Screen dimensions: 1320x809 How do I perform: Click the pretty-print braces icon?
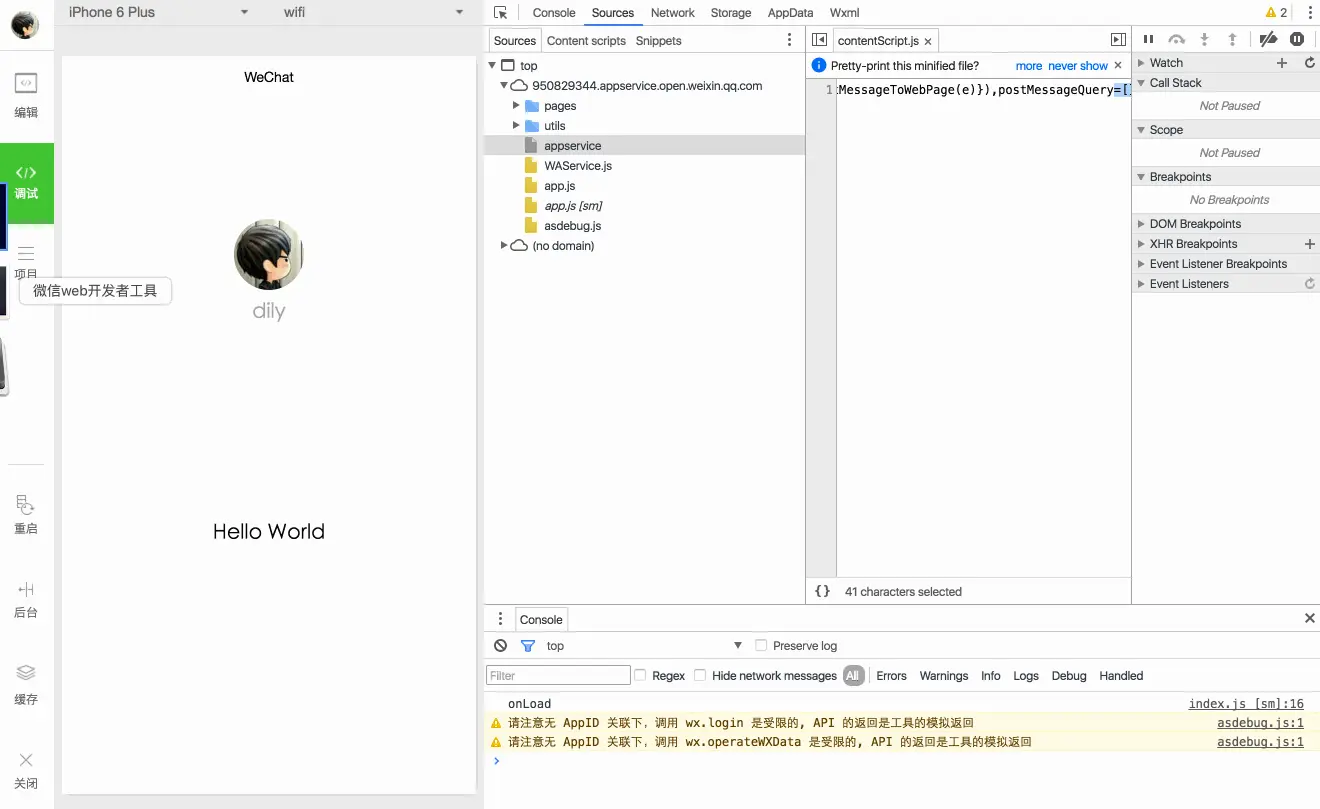pyautogui.click(x=823, y=591)
